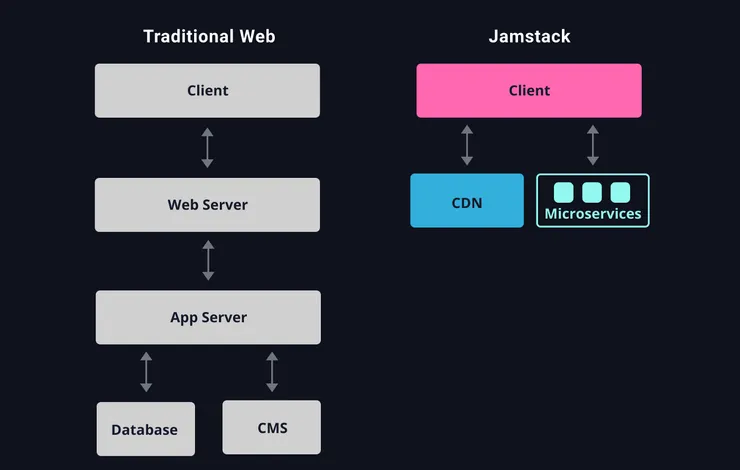Screen dimensions: 740x470
Task: Click the Jamstack heading
Action: [x=529, y=36]
